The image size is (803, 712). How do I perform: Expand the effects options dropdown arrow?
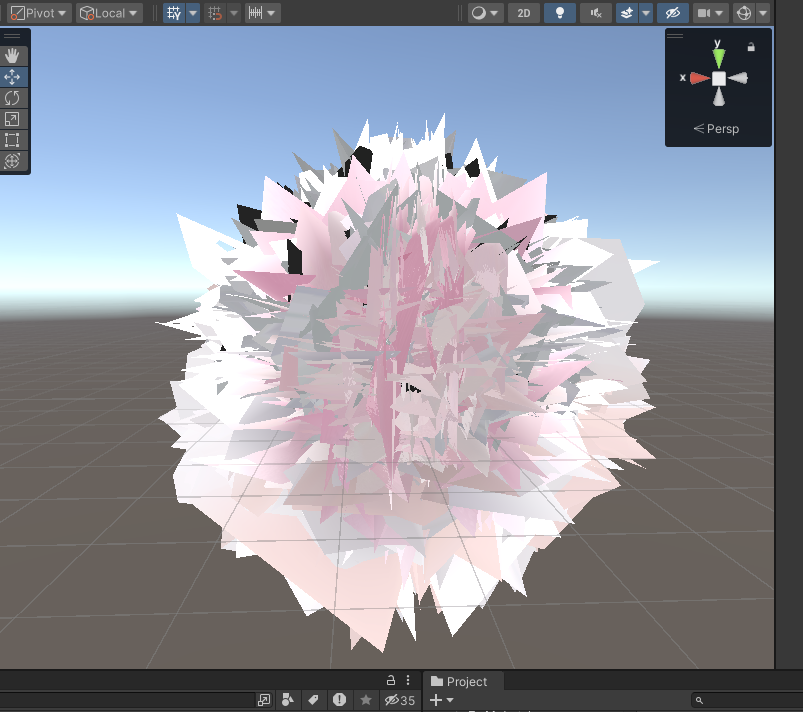646,13
